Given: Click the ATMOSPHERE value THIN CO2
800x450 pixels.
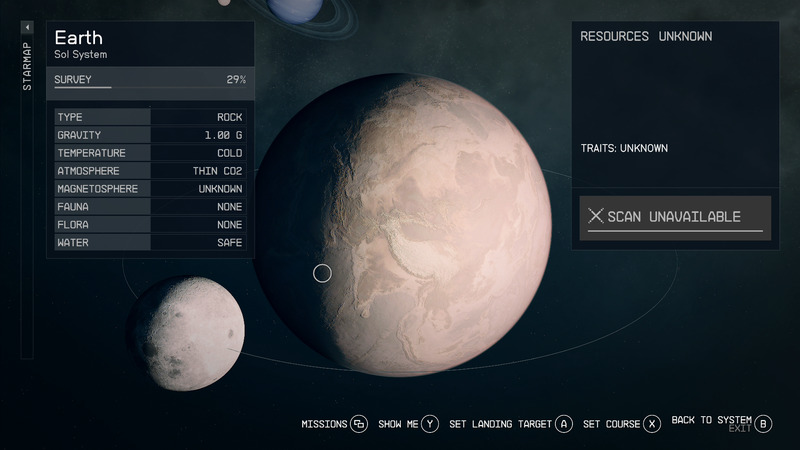Looking at the screenshot, I should (x=217, y=171).
